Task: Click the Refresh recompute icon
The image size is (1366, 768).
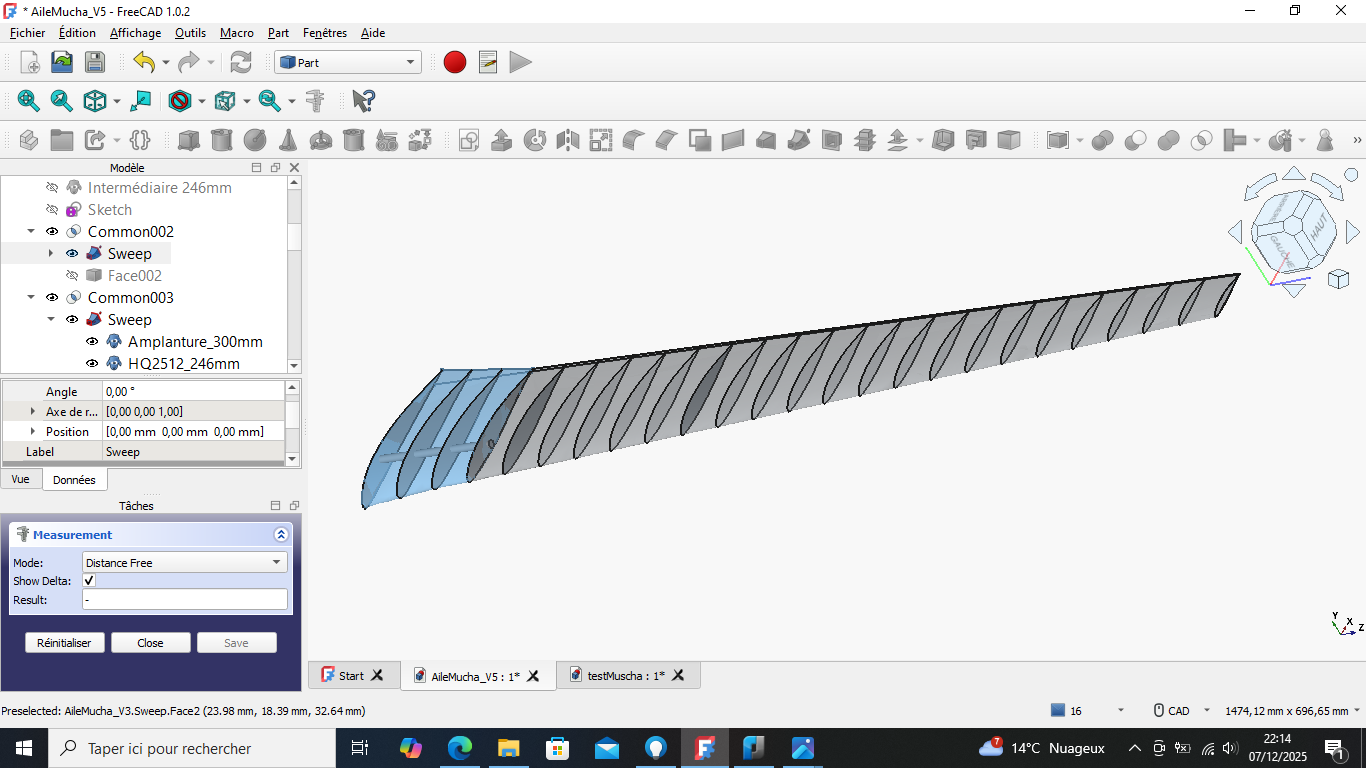Action: 241,62
